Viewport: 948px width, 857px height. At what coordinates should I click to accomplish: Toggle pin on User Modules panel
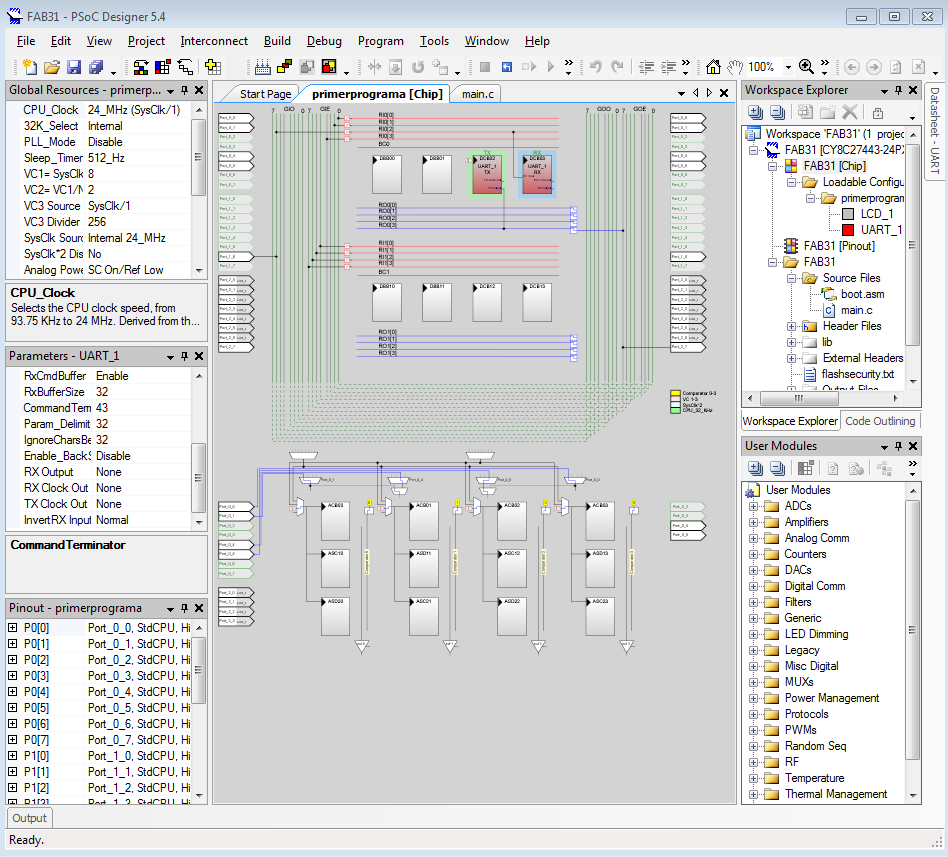pyautogui.click(x=898, y=446)
